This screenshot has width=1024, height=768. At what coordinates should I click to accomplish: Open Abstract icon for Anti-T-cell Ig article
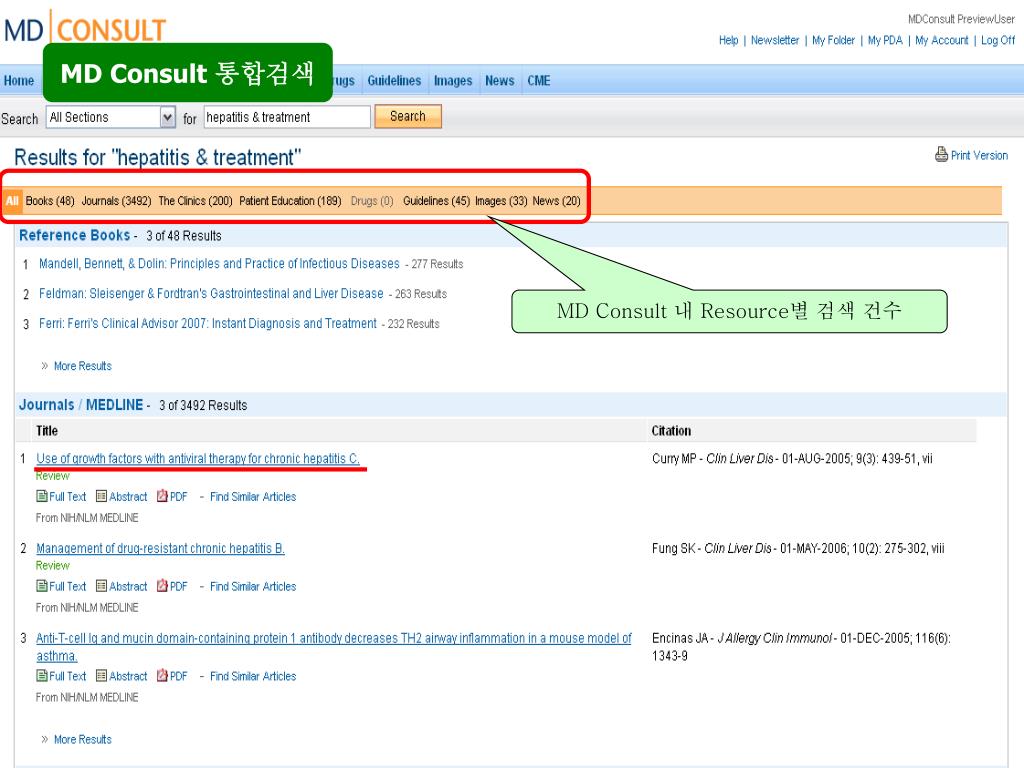coord(101,675)
